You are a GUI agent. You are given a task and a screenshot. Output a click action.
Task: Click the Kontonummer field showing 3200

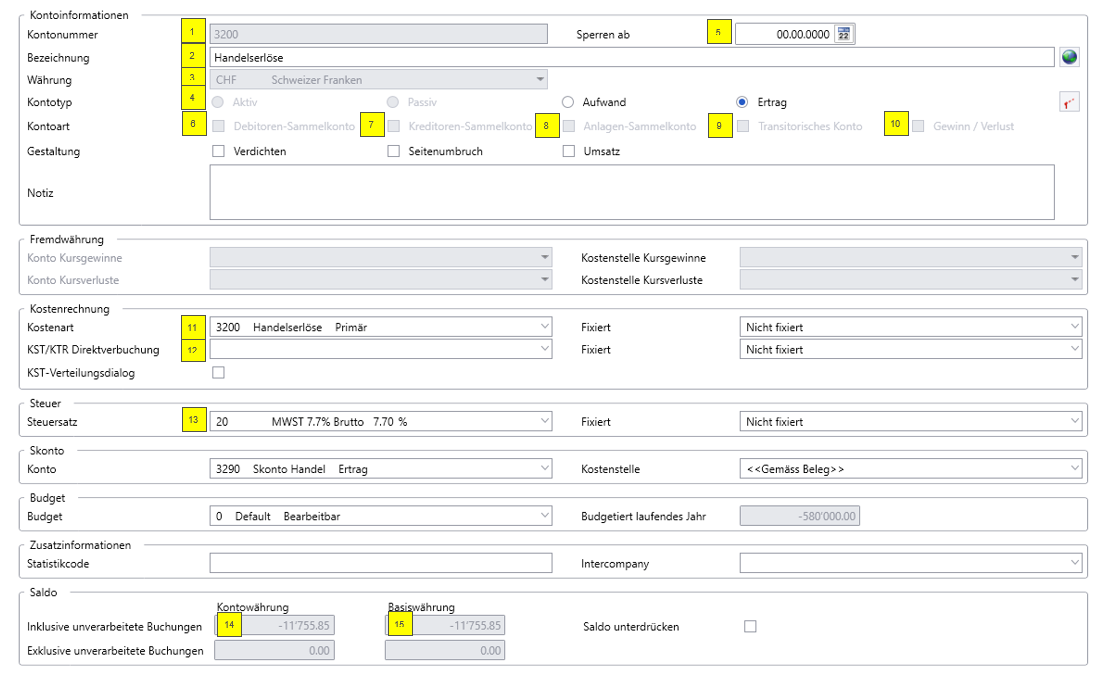pos(378,34)
